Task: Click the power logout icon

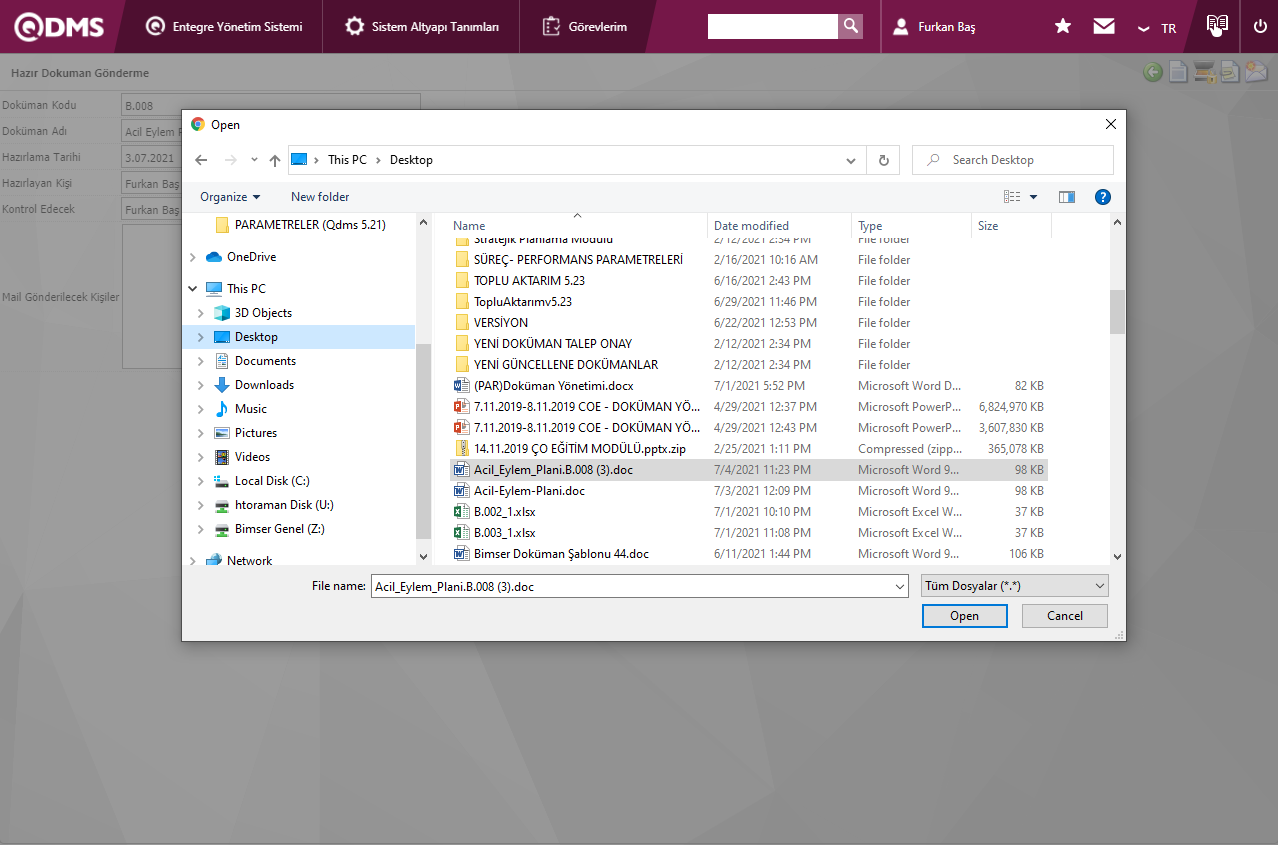Action: click(x=1259, y=27)
